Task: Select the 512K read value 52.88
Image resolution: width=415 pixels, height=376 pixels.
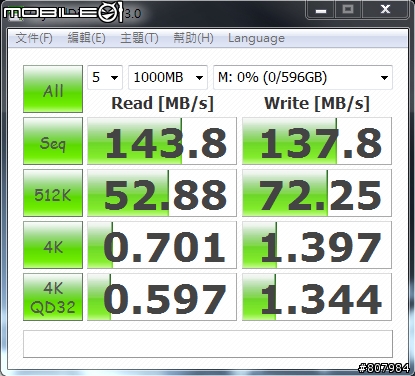Action: tap(162, 193)
